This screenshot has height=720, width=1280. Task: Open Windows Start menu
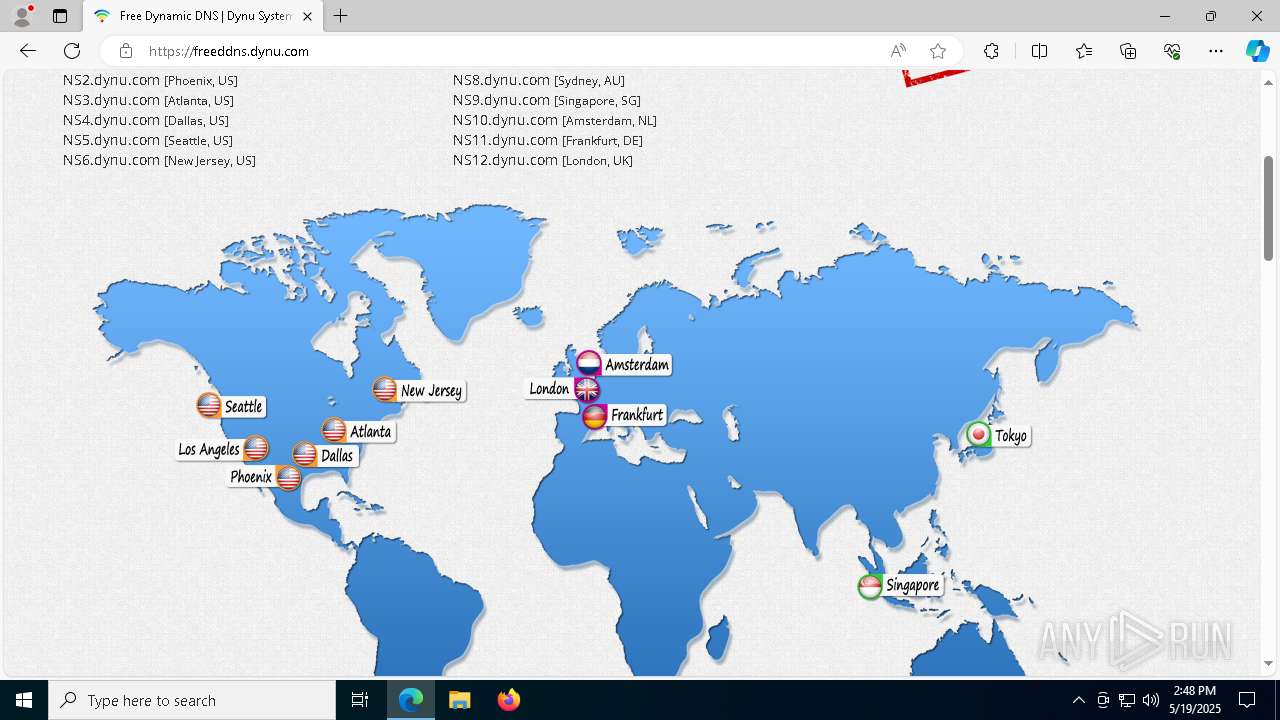tap(24, 700)
